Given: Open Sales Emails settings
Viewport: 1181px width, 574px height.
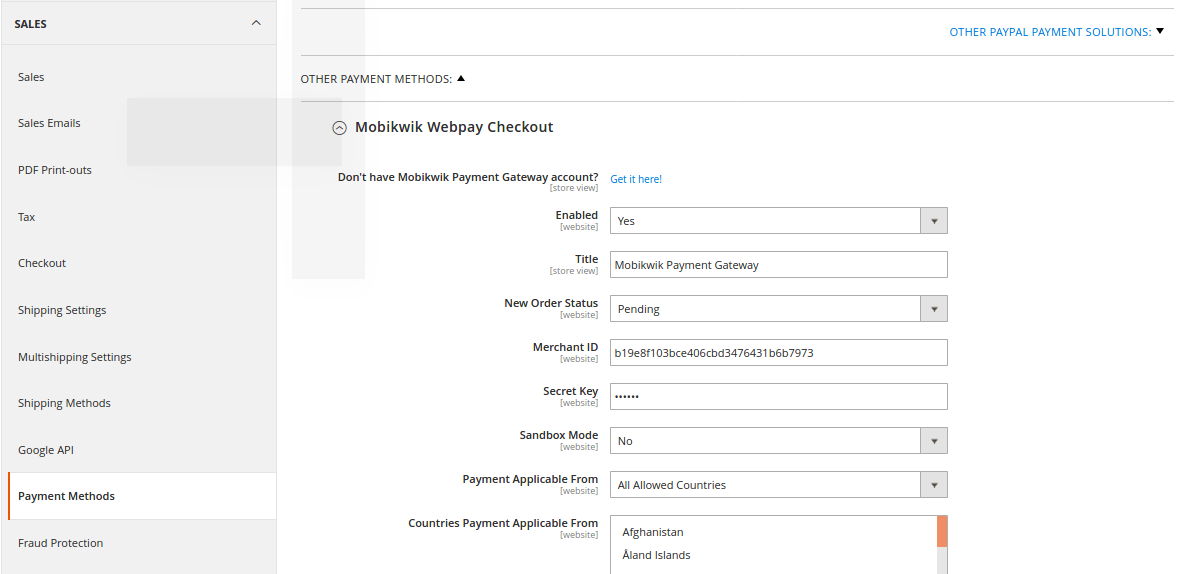Looking at the screenshot, I should coord(49,123).
